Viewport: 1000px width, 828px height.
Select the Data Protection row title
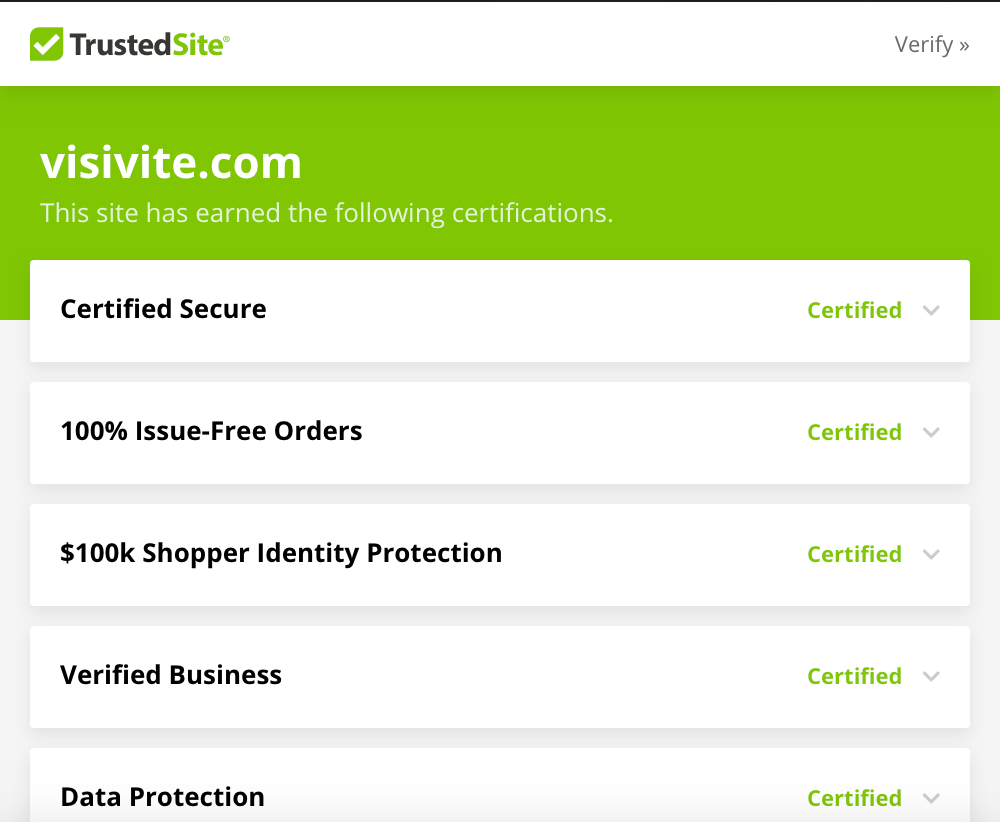pyautogui.click(x=163, y=797)
